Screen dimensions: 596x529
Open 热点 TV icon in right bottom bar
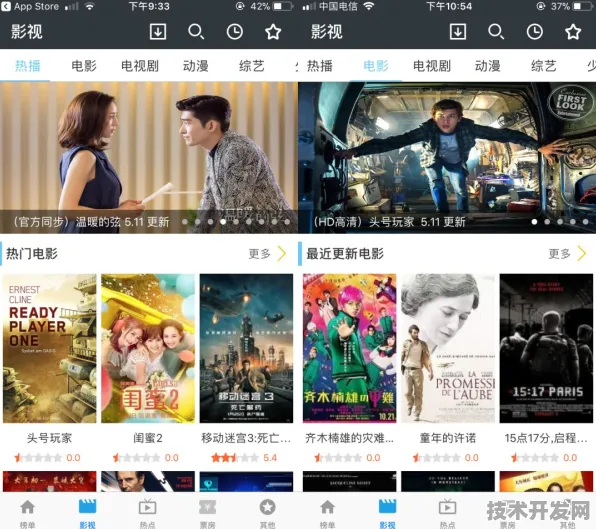tap(447, 507)
